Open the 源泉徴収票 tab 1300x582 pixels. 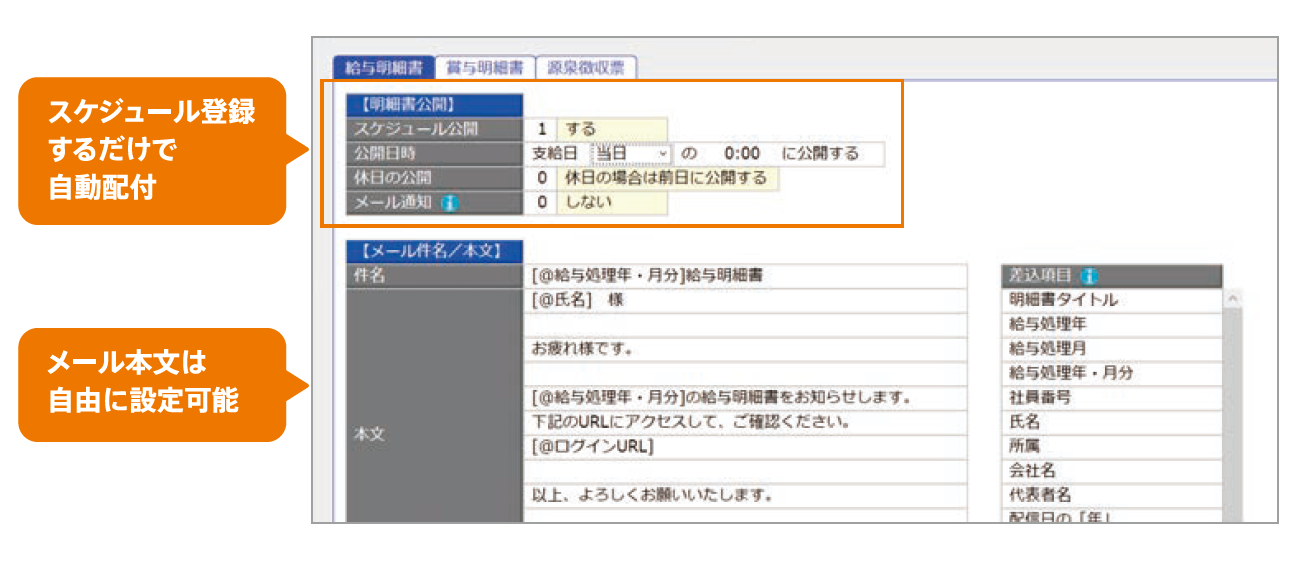pos(586,68)
